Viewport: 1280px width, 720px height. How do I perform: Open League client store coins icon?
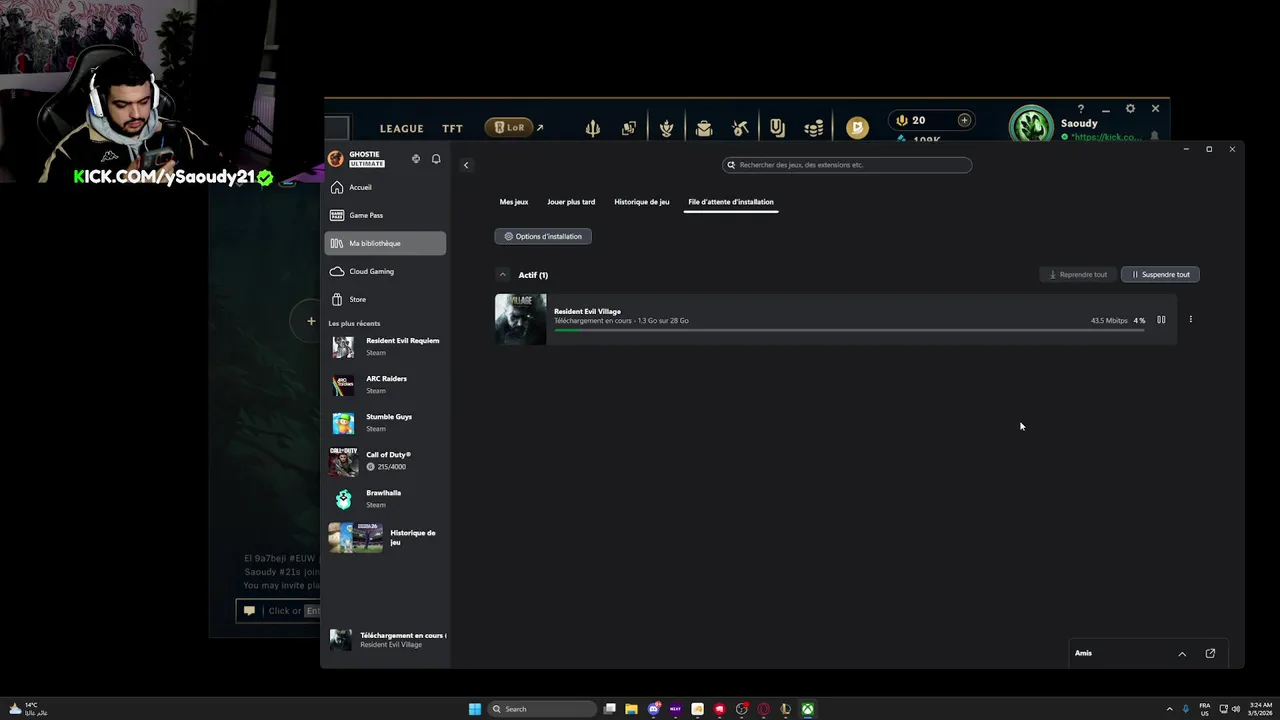[x=814, y=128]
